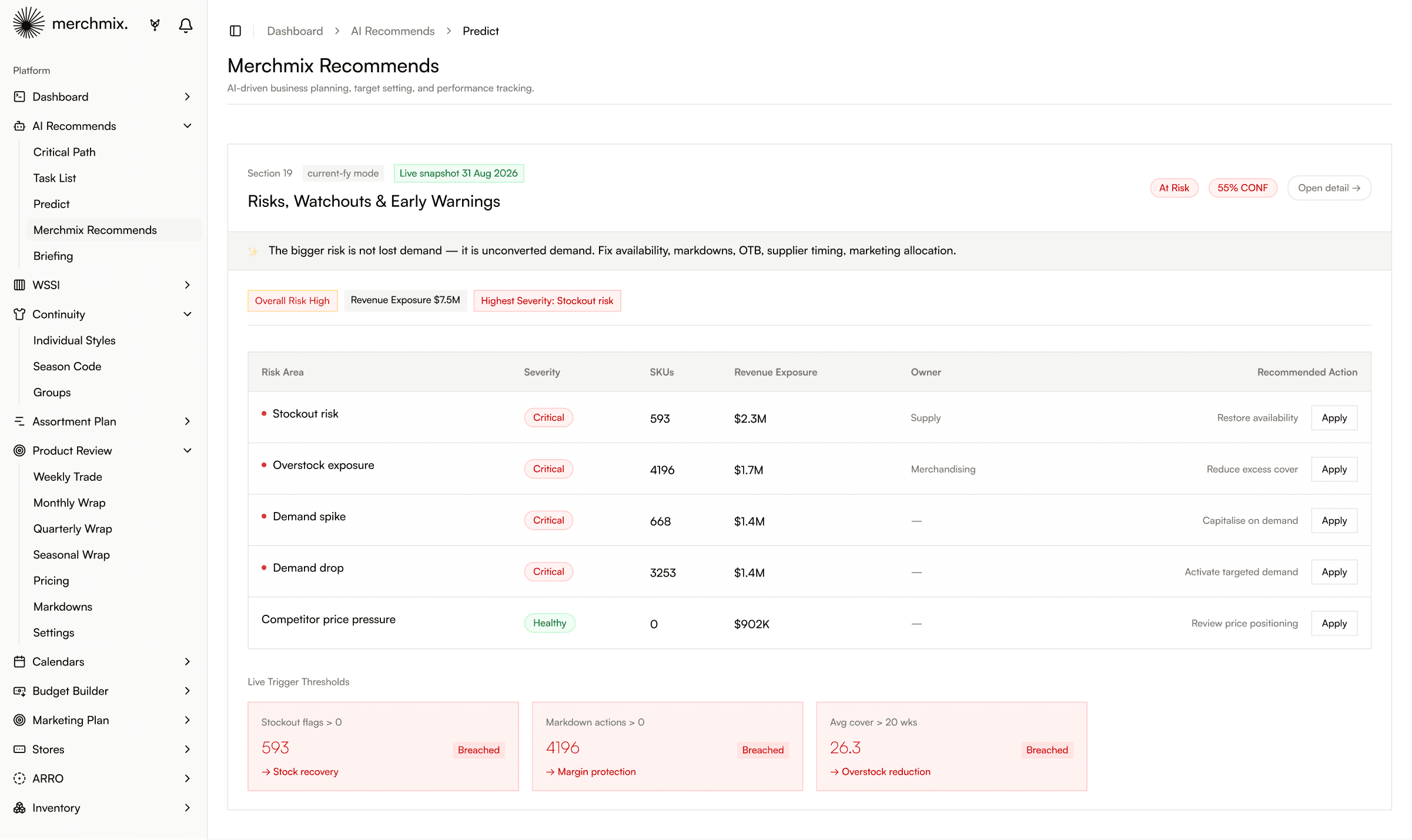This screenshot has width=1412, height=840.
Task: Click the ARRO dashed circle icon
Action: tap(19, 778)
